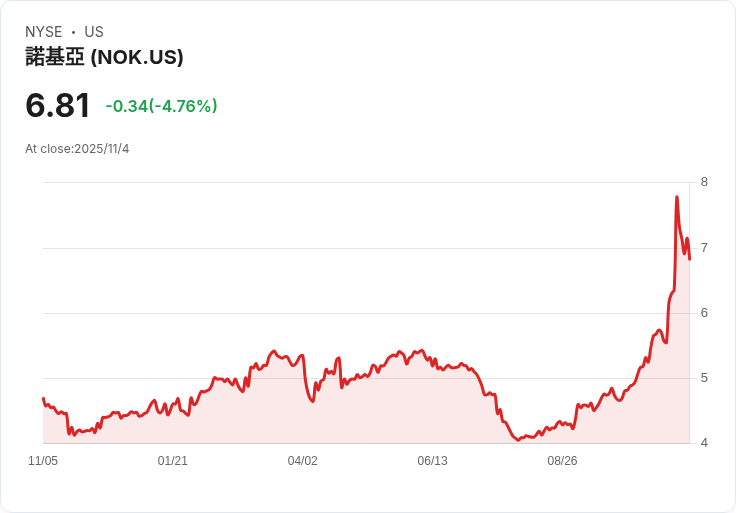Screen dimensions: 736x513
Task: Click the 8 label on the price axis
Action: tap(704, 182)
